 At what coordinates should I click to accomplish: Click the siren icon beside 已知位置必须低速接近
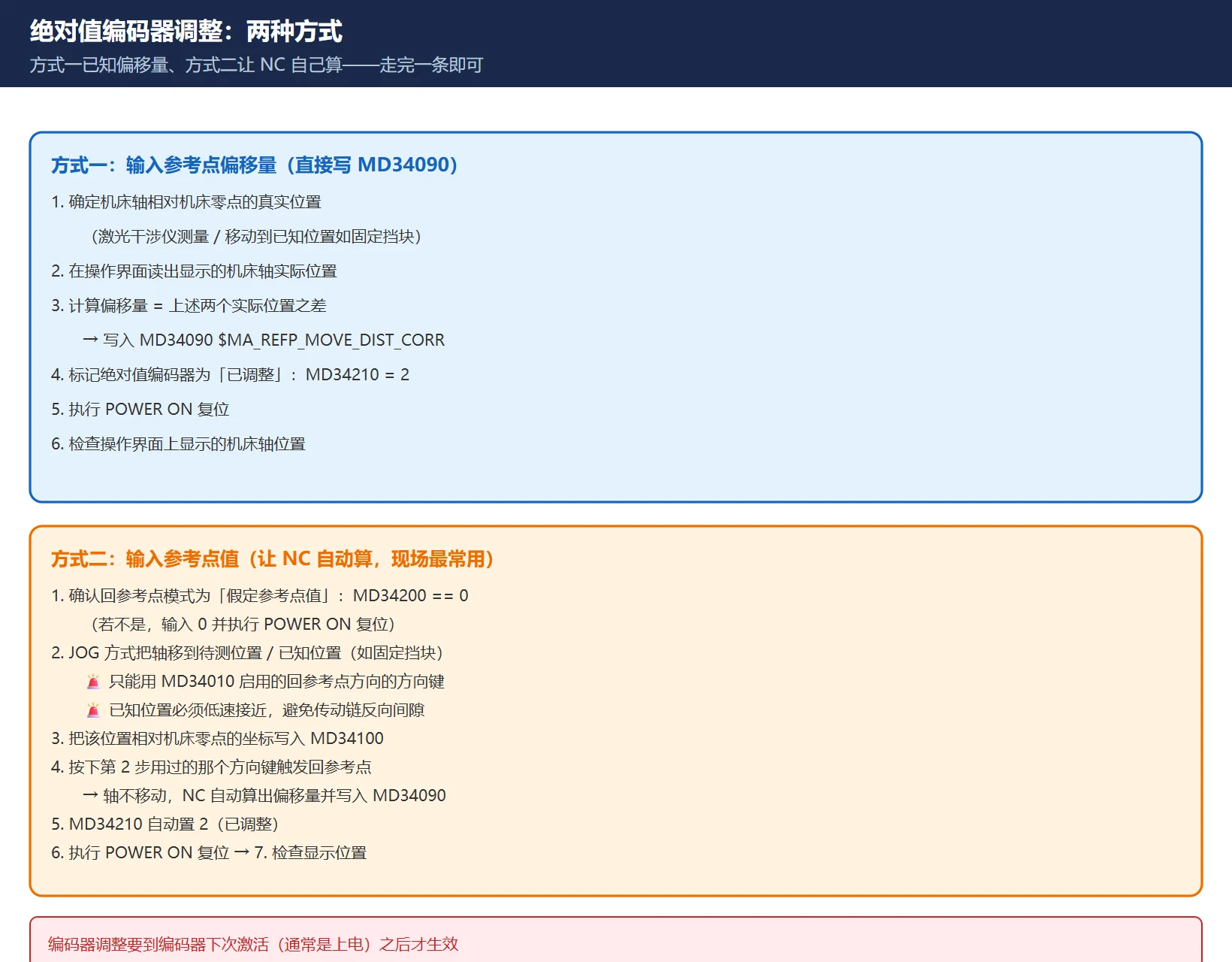[93, 710]
